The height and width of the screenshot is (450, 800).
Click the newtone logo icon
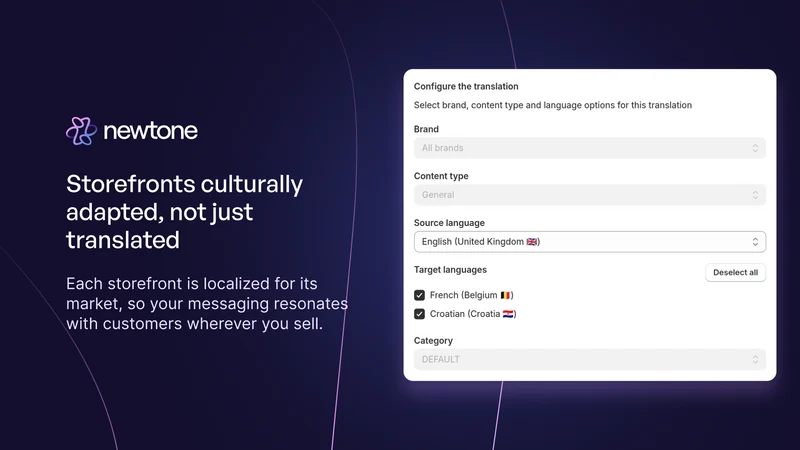[81, 131]
